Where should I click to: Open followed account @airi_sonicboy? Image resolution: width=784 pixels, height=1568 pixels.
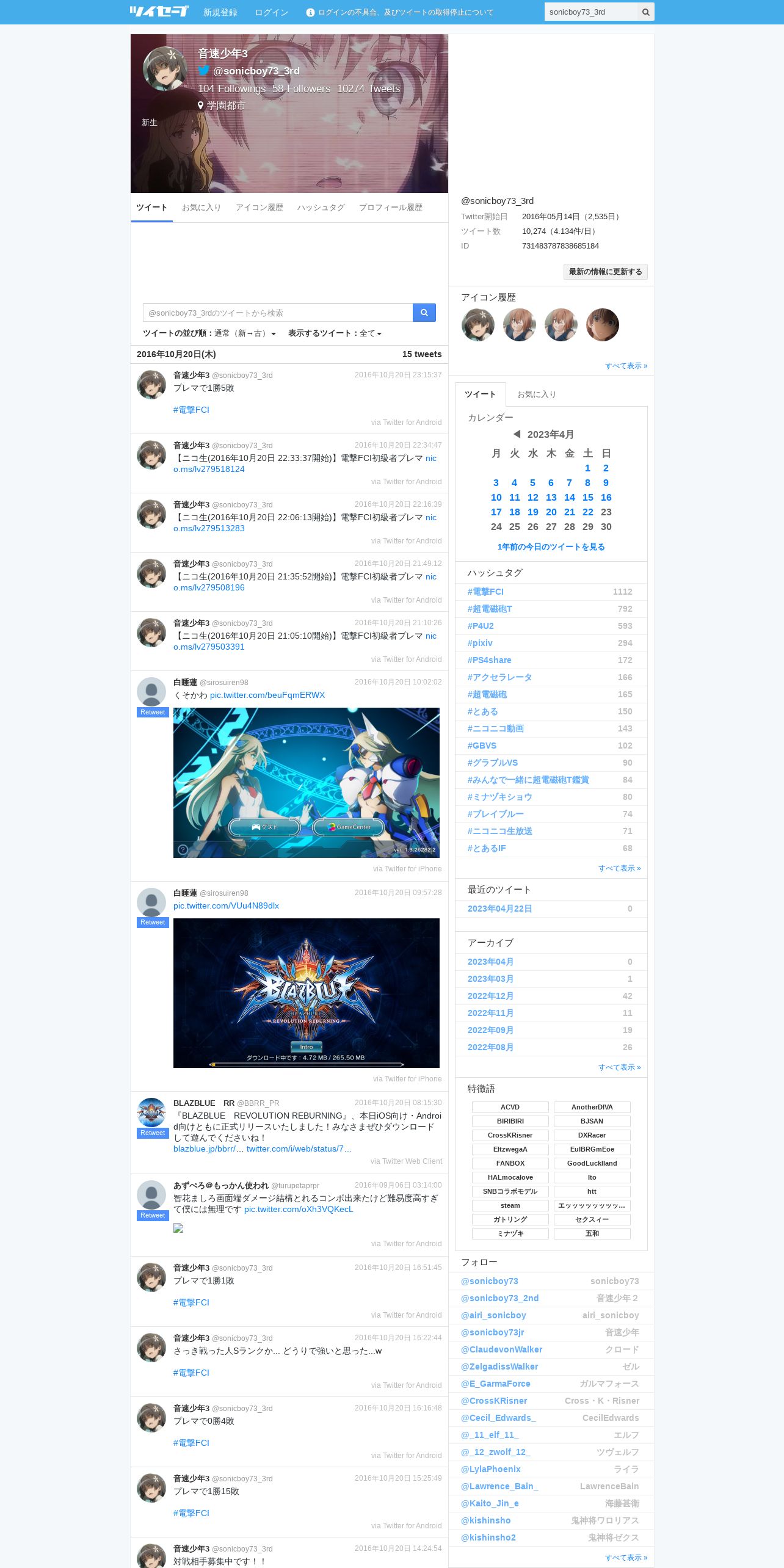tap(493, 1315)
